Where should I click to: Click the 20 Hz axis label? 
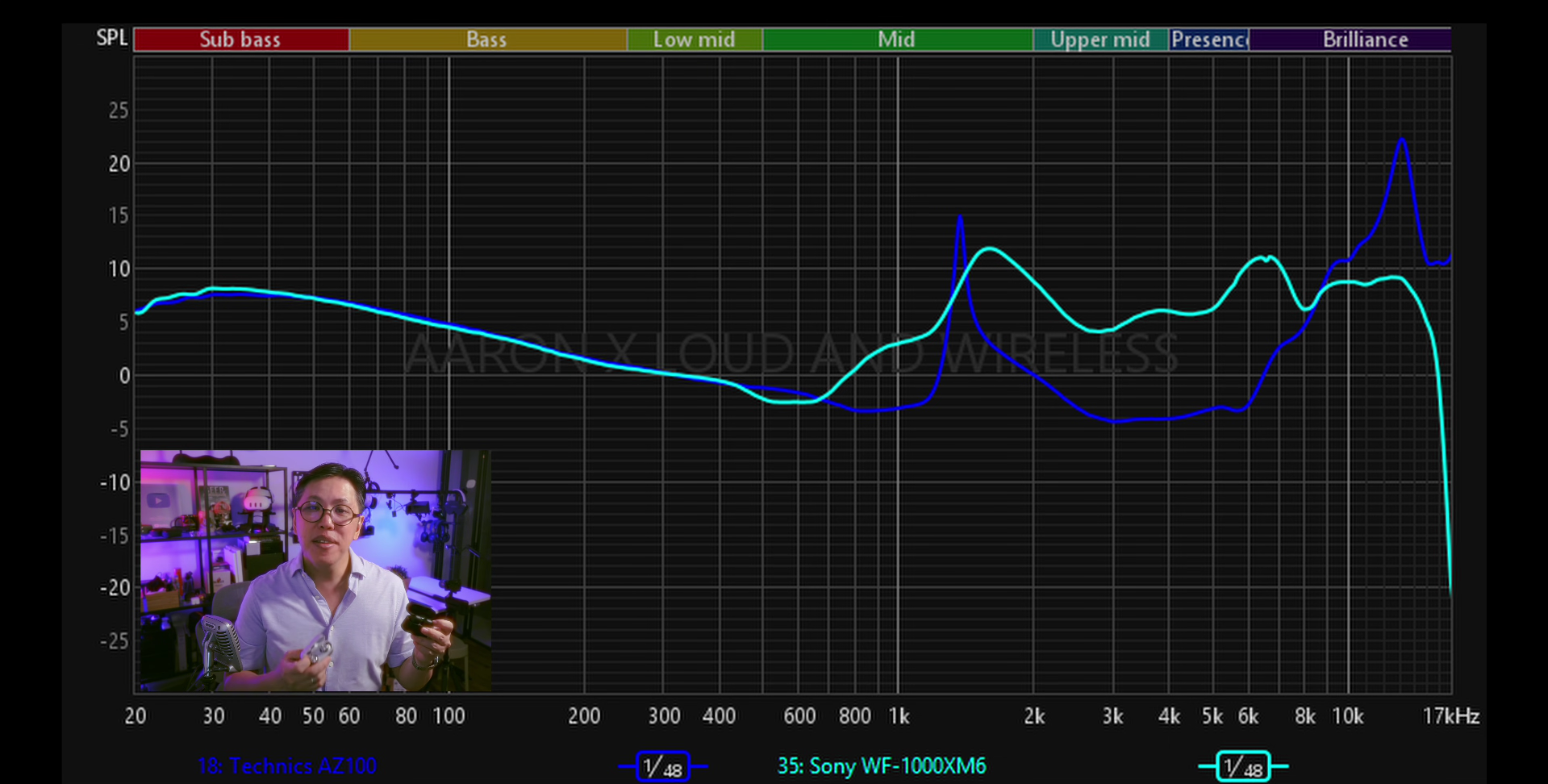point(136,716)
